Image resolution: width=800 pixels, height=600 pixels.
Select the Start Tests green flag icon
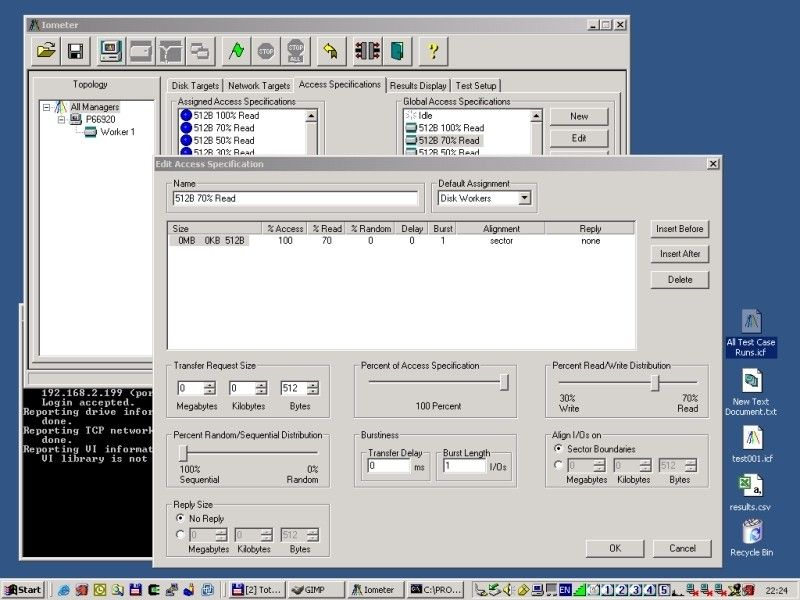point(235,50)
